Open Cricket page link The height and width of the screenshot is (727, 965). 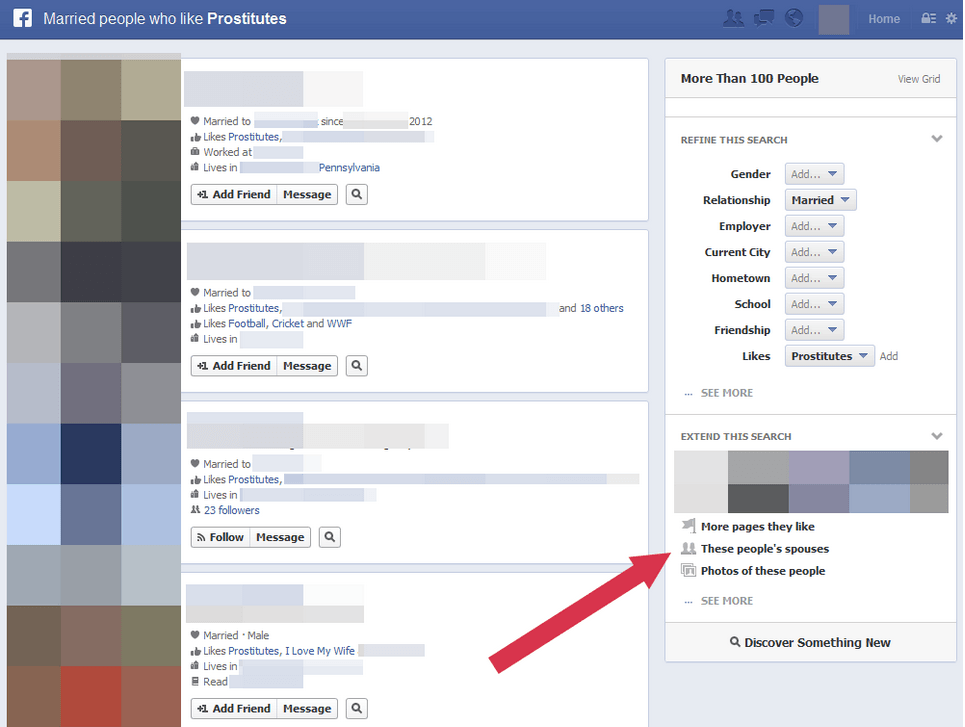click(287, 323)
